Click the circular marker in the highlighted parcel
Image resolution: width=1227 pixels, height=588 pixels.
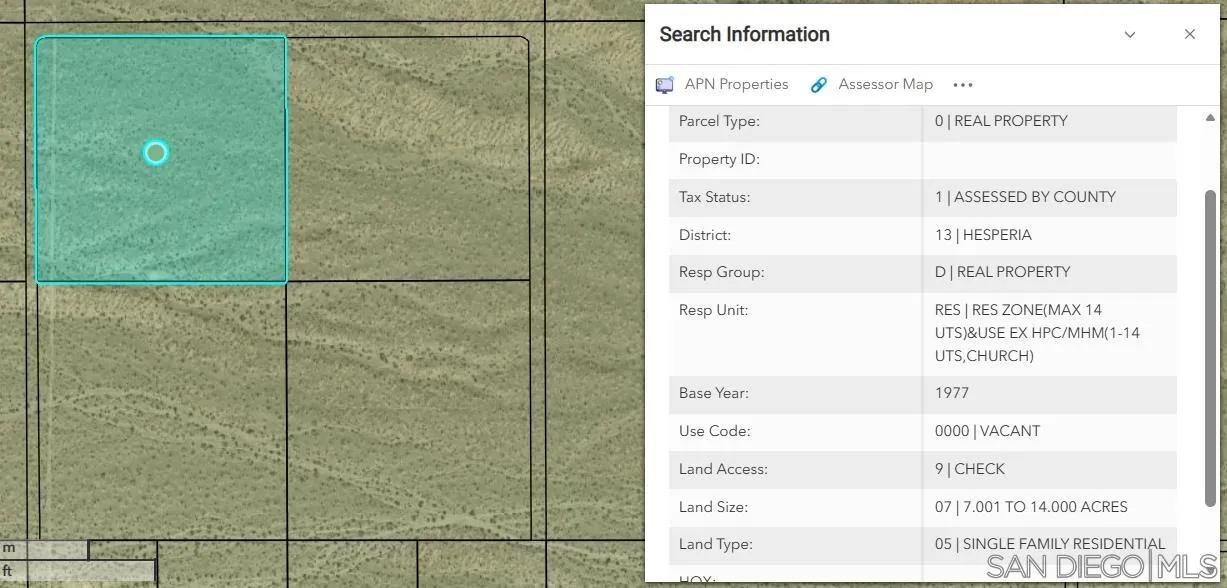click(155, 152)
